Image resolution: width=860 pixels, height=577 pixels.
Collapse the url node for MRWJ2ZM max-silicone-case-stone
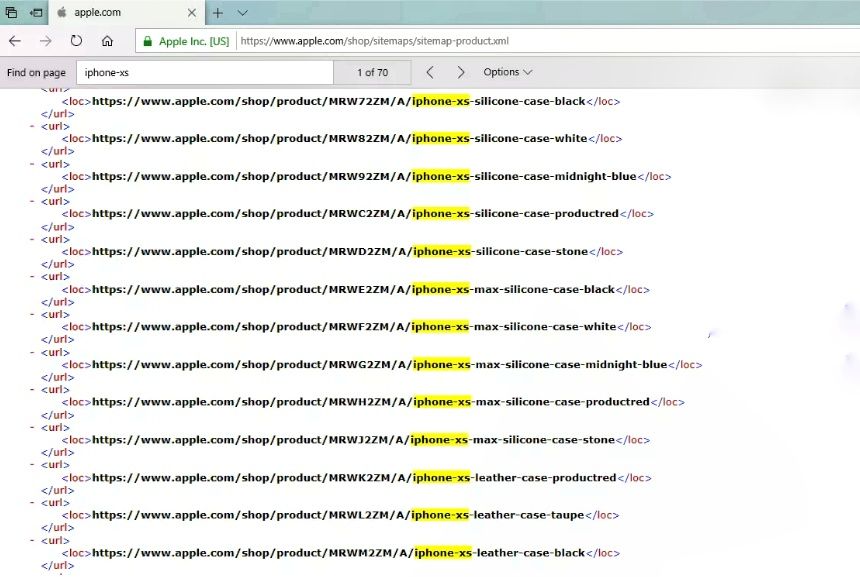pos(32,428)
